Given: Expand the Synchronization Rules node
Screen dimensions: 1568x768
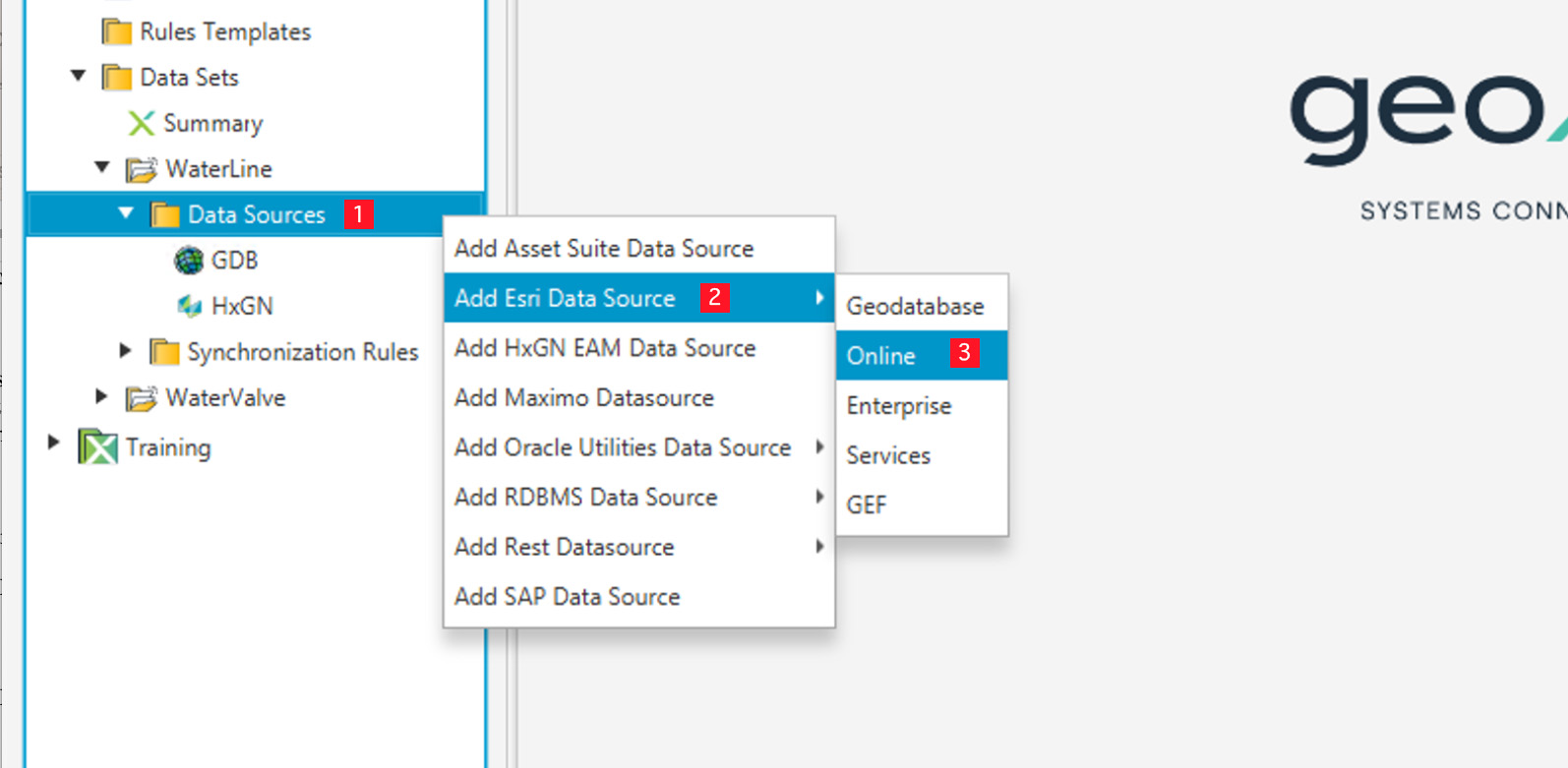Looking at the screenshot, I should pos(125,350).
